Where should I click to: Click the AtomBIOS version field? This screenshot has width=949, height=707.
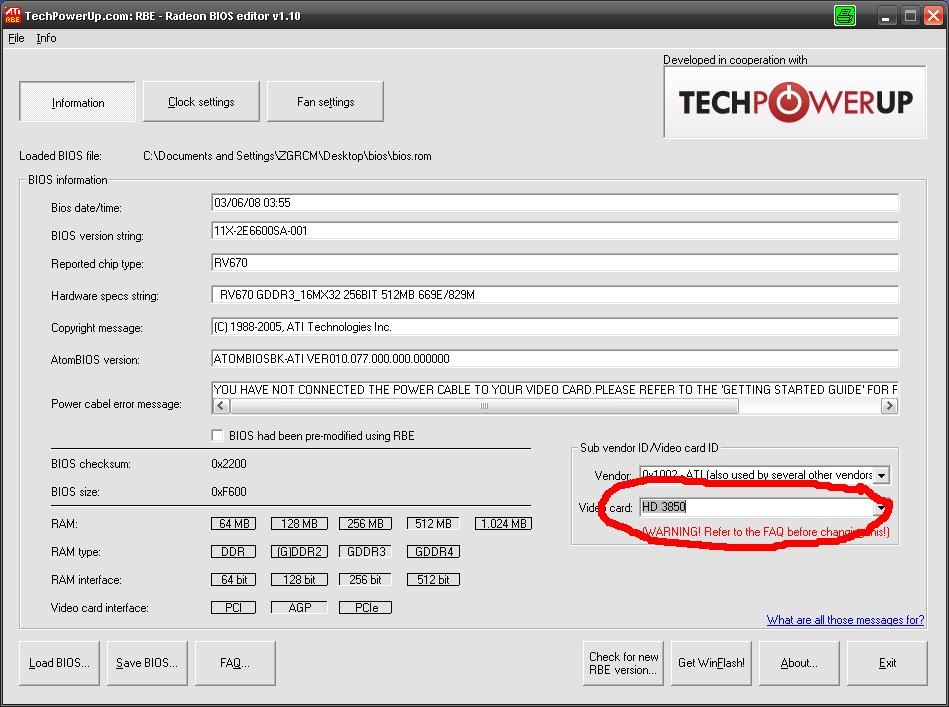555,359
